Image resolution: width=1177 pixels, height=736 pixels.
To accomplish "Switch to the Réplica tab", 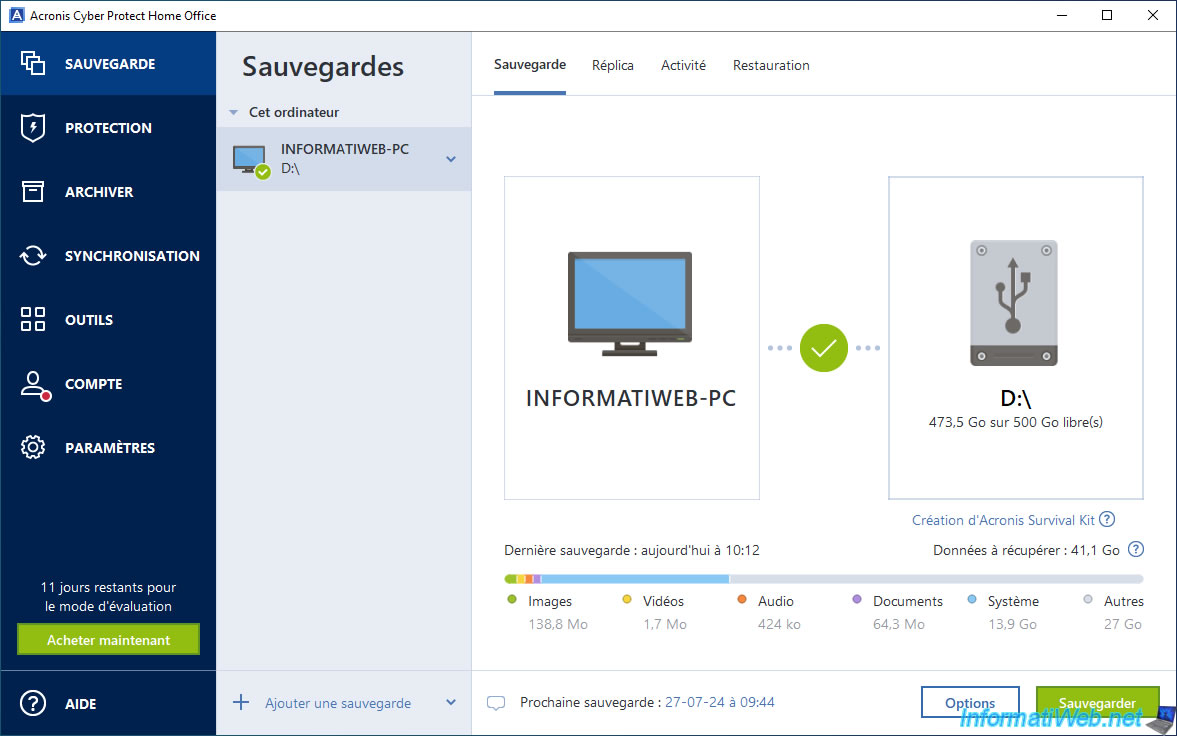I will click(613, 65).
